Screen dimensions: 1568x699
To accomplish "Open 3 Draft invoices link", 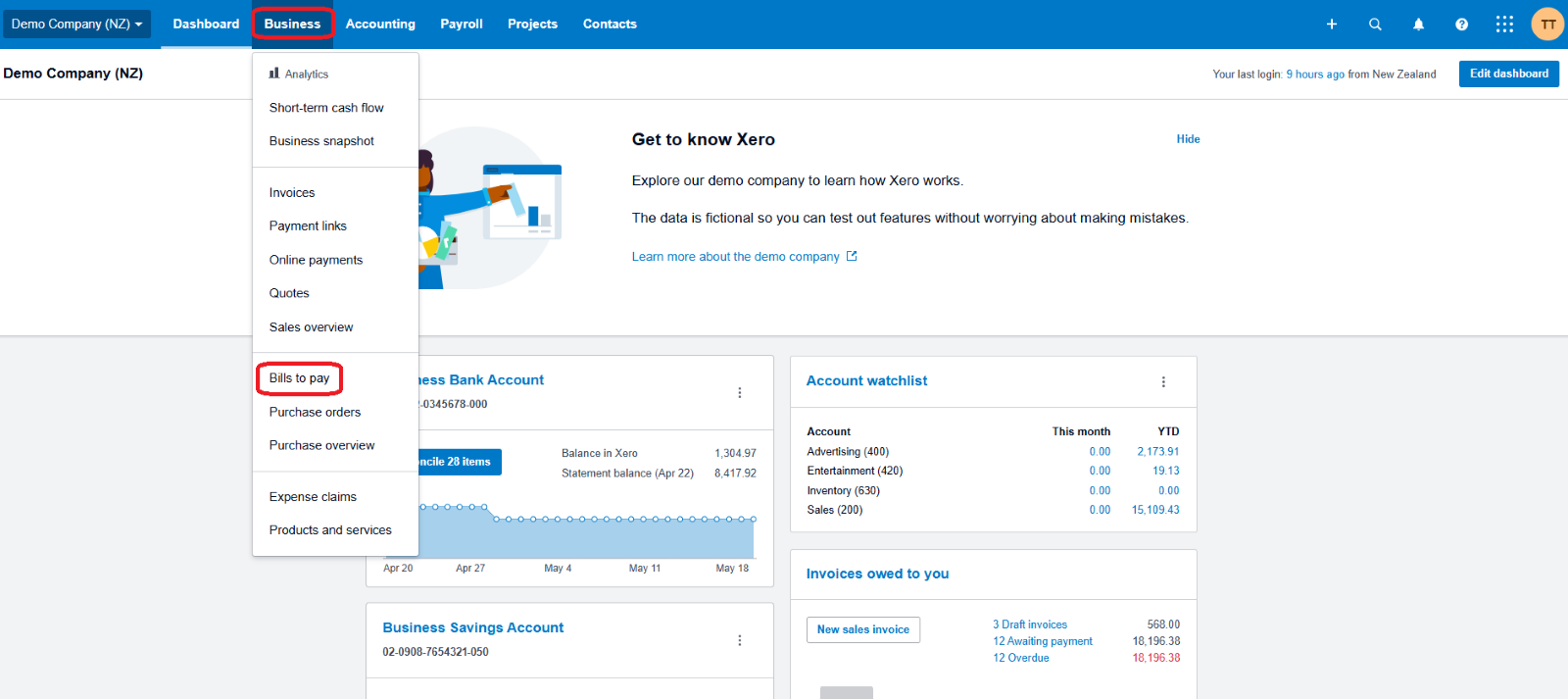I will (x=1030, y=624).
